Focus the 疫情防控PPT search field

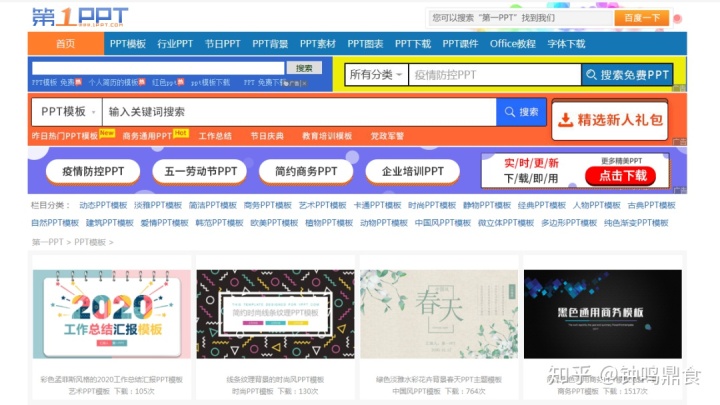tap(495, 74)
